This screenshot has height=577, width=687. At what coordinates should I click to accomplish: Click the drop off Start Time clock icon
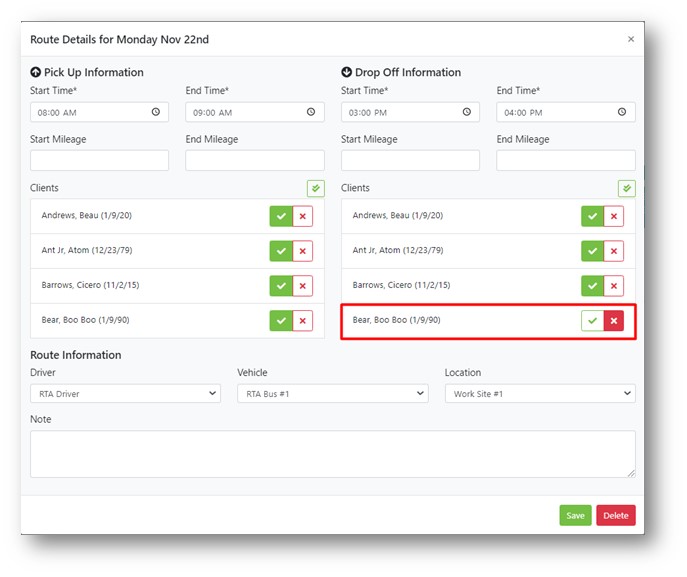tap(467, 112)
